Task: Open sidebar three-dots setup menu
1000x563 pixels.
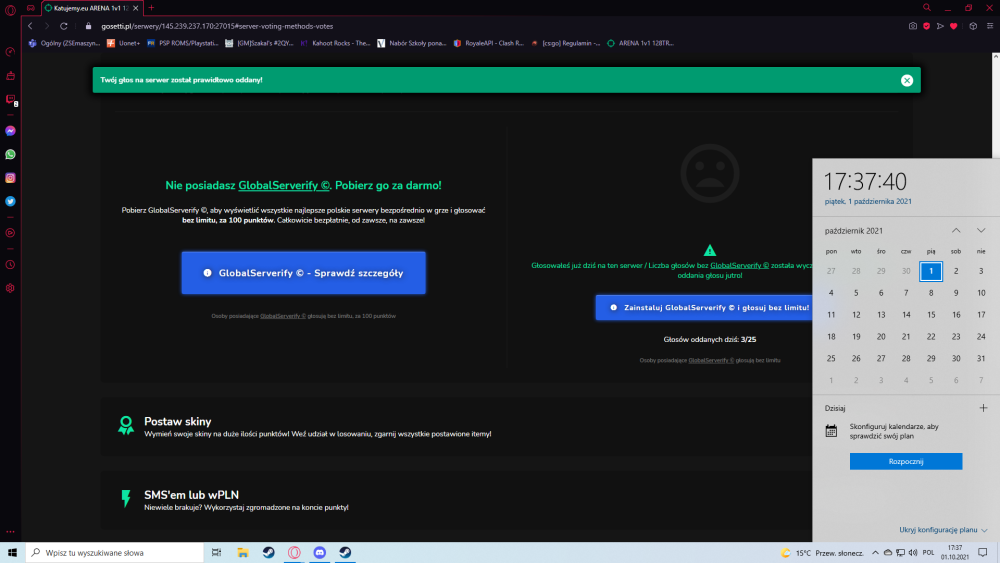Action: click(10, 531)
